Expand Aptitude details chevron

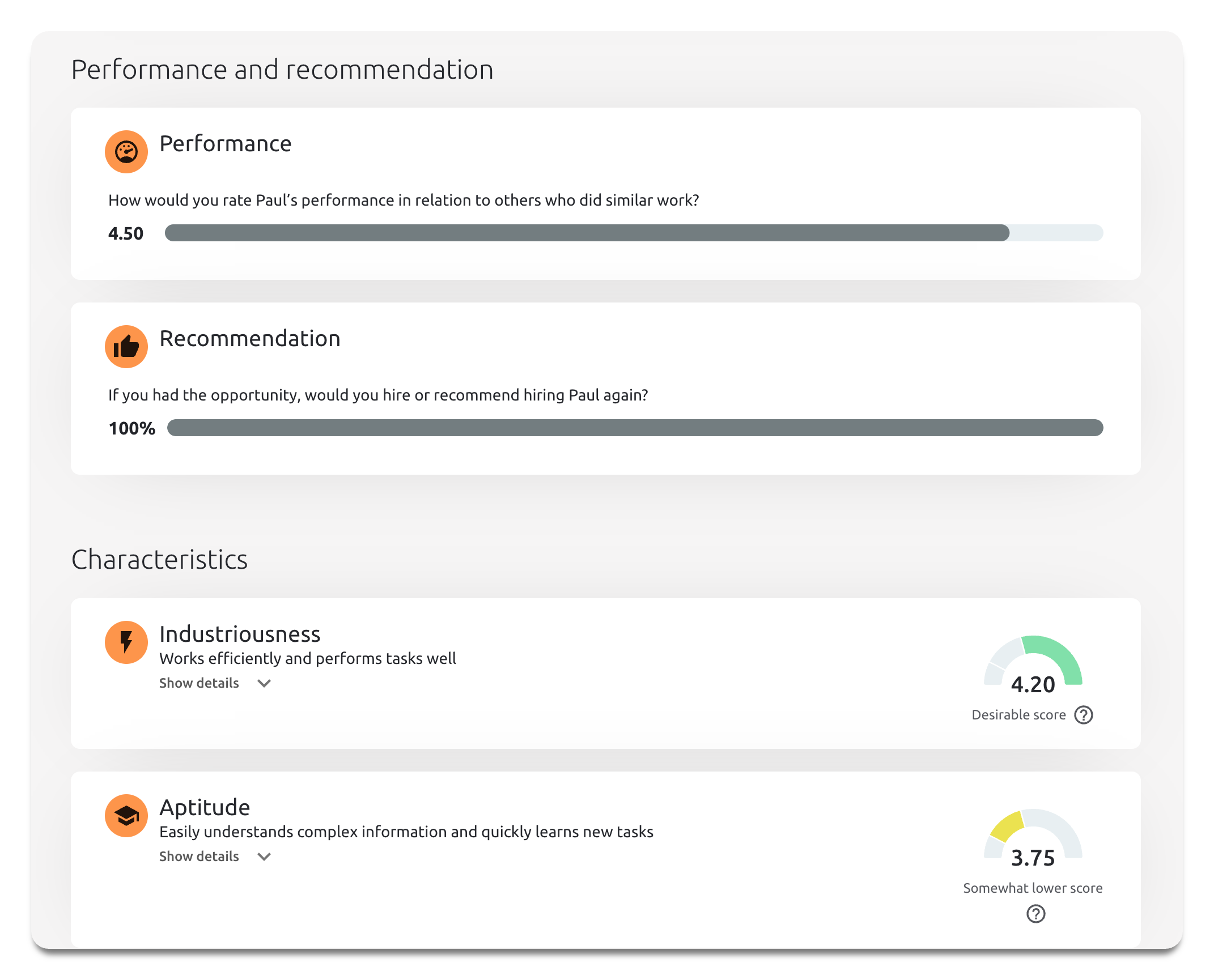point(264,857)
